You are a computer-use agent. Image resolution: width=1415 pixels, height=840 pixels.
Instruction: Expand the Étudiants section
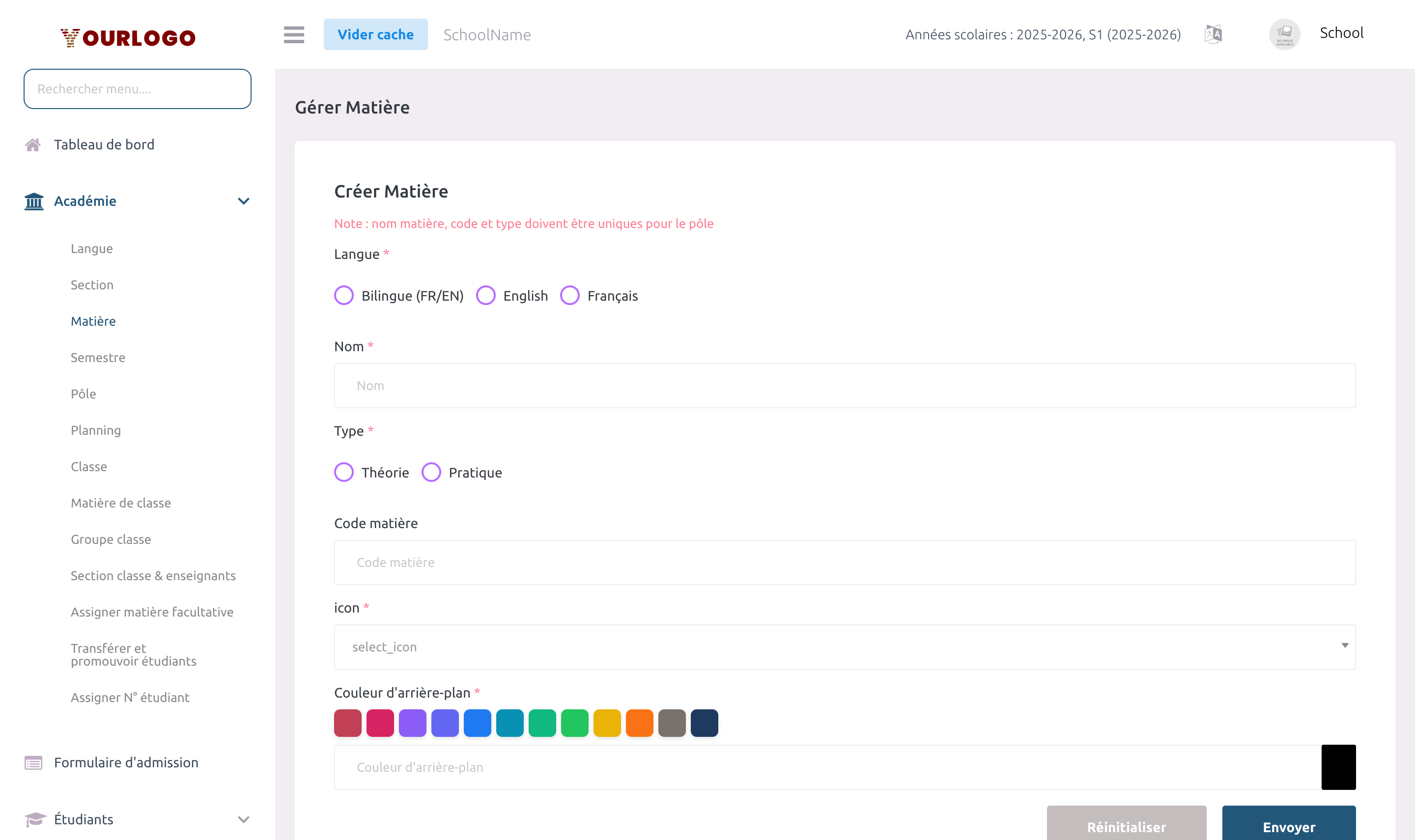click(243, 819)
